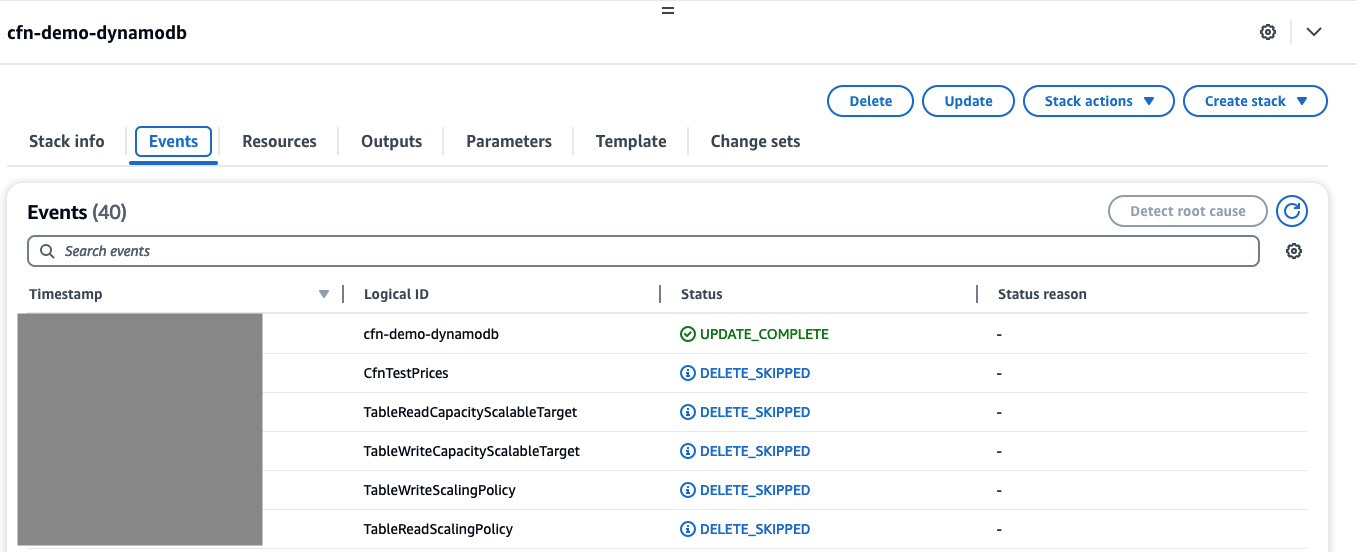The image size is (1357, 552).
Task: Select TableWriteScalingPolicy logical ID
Action: pos(440,490)
